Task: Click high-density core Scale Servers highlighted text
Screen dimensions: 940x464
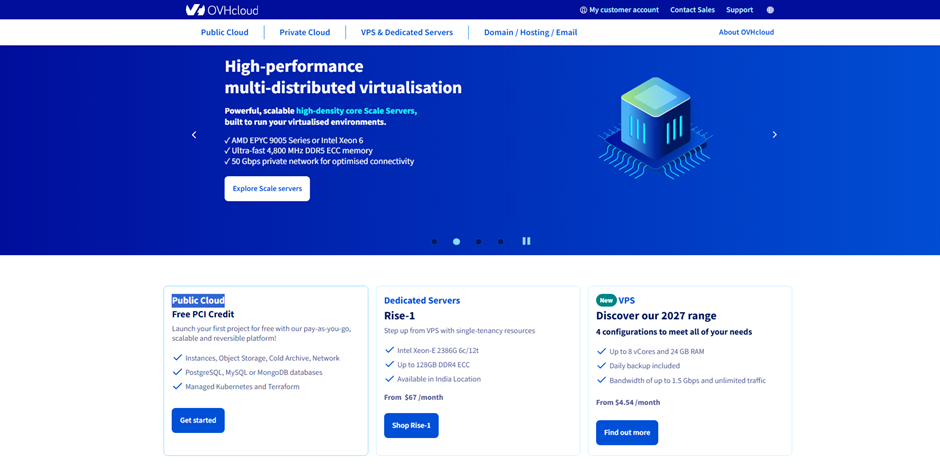Action: (x=356, y=111)
